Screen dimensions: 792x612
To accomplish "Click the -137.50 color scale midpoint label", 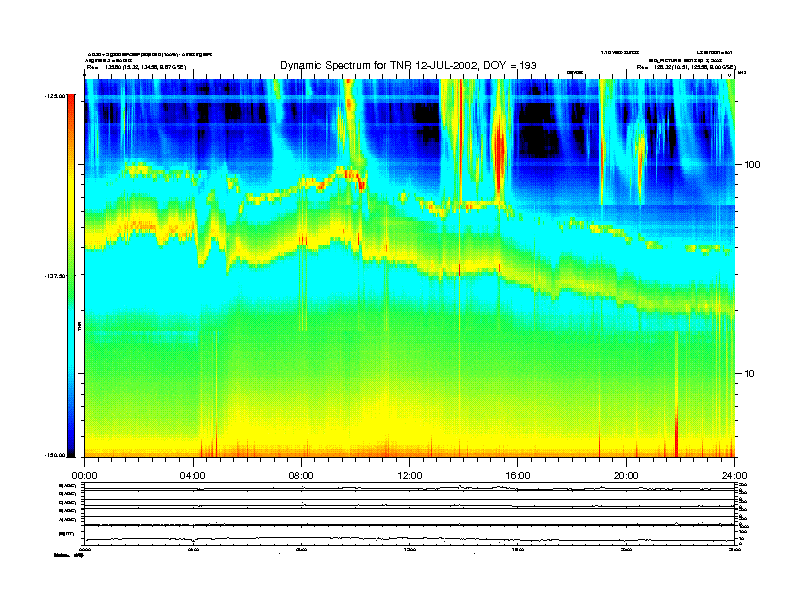I will (55, 276).
